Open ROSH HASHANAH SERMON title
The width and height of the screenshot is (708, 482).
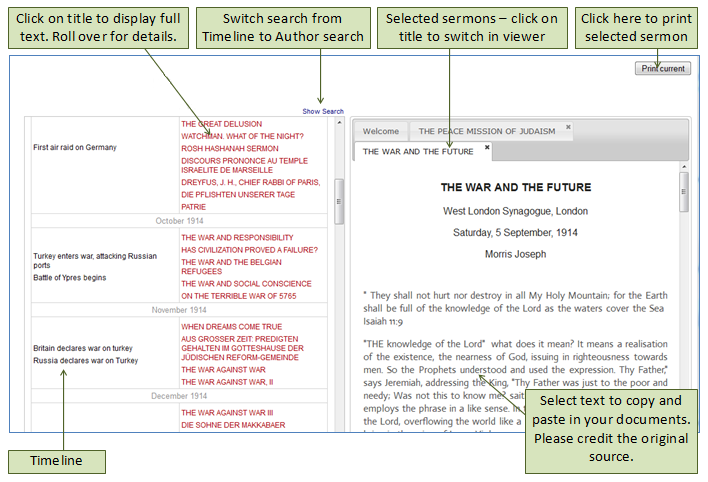(229, 148)
